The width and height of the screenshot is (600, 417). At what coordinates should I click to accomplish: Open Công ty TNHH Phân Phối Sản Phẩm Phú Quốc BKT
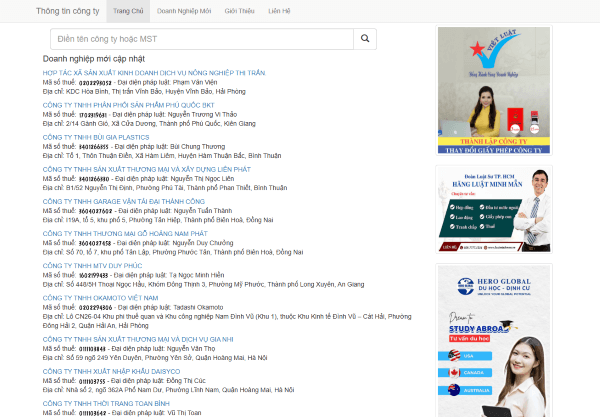coord(128,104)
